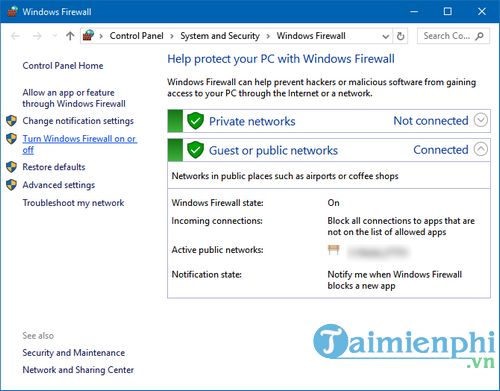Click the Guest or public networks heading
500x391 pixels.
tap(273, 151)
